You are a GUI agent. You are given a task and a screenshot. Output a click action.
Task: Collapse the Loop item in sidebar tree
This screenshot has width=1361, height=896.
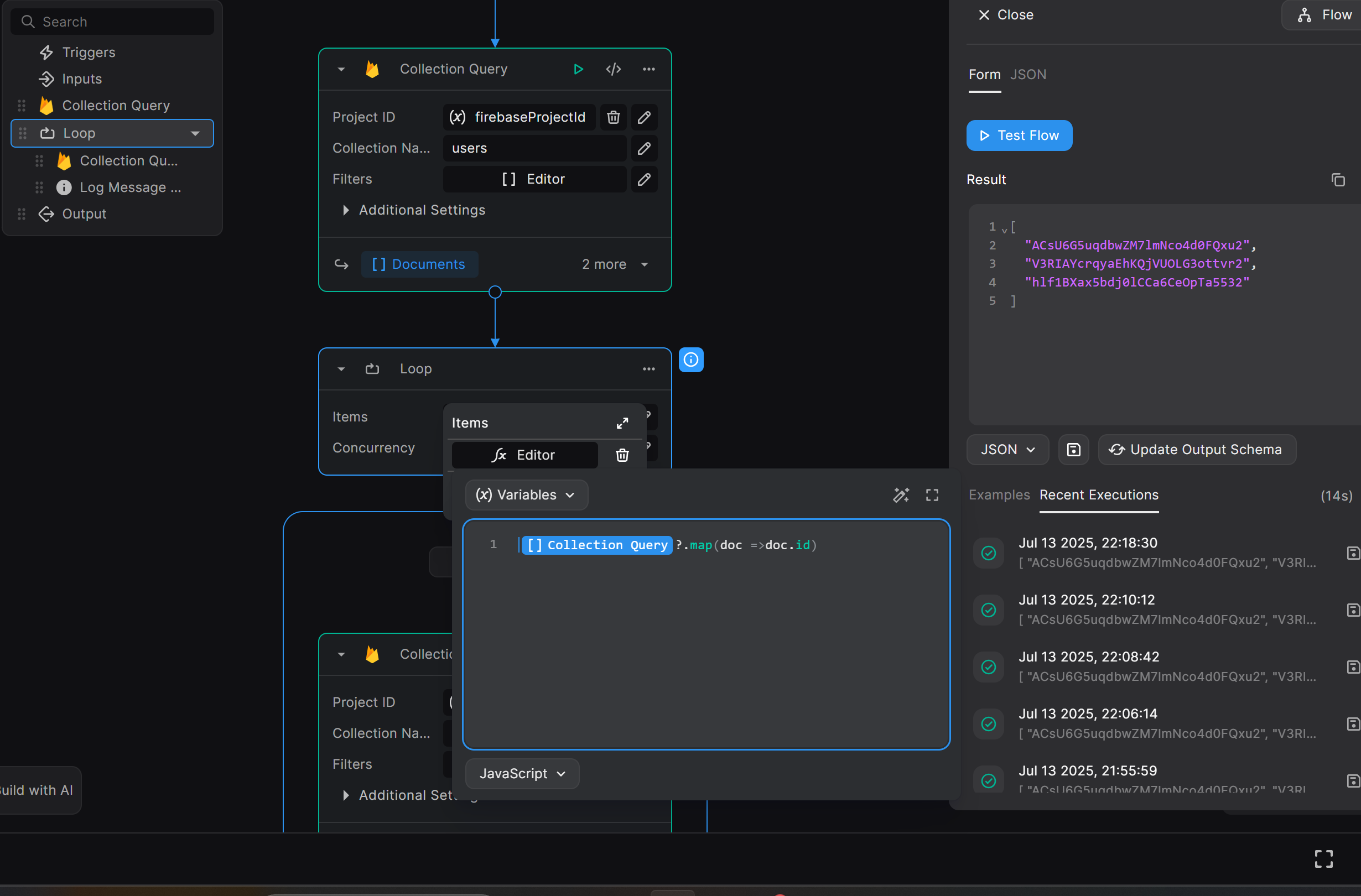[195, 133]
